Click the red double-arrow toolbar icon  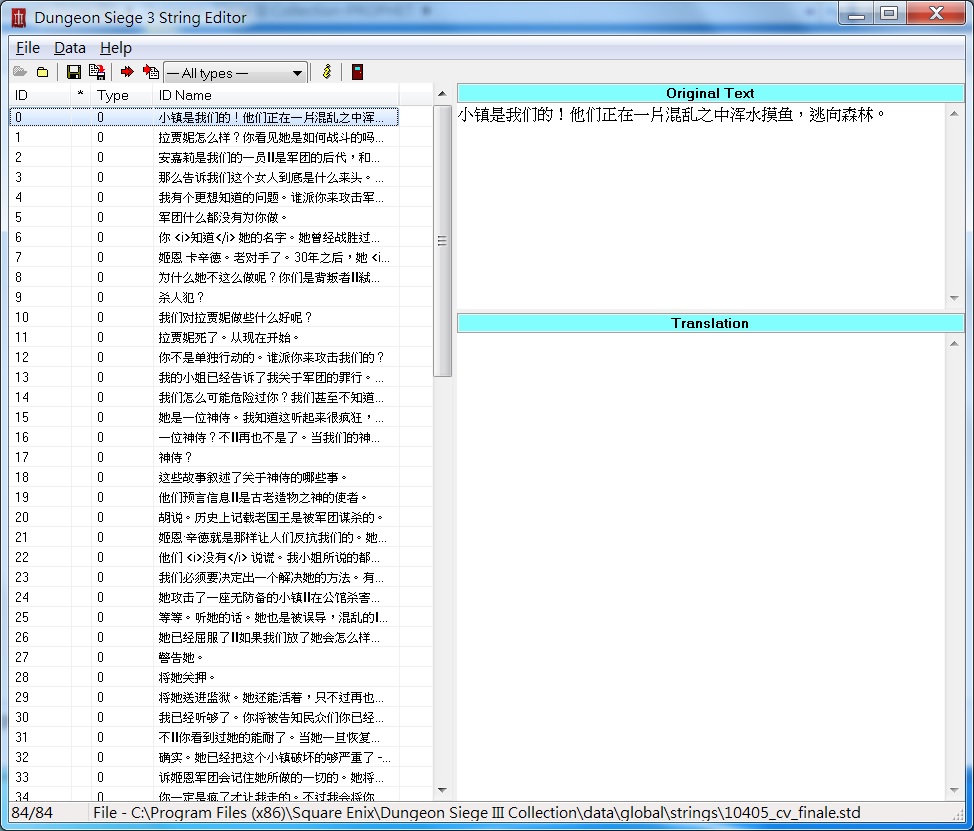point(127,72)
